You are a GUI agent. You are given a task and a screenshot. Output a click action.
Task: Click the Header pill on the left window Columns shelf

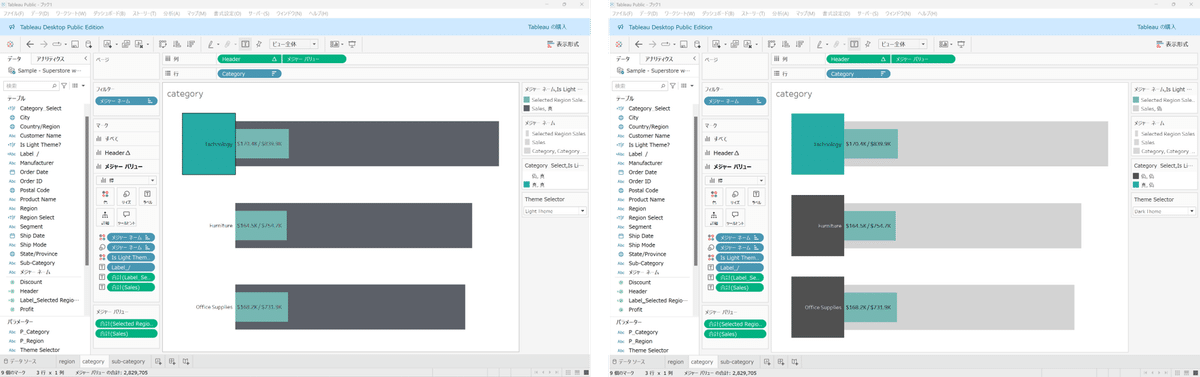click(x=250, y=59)
